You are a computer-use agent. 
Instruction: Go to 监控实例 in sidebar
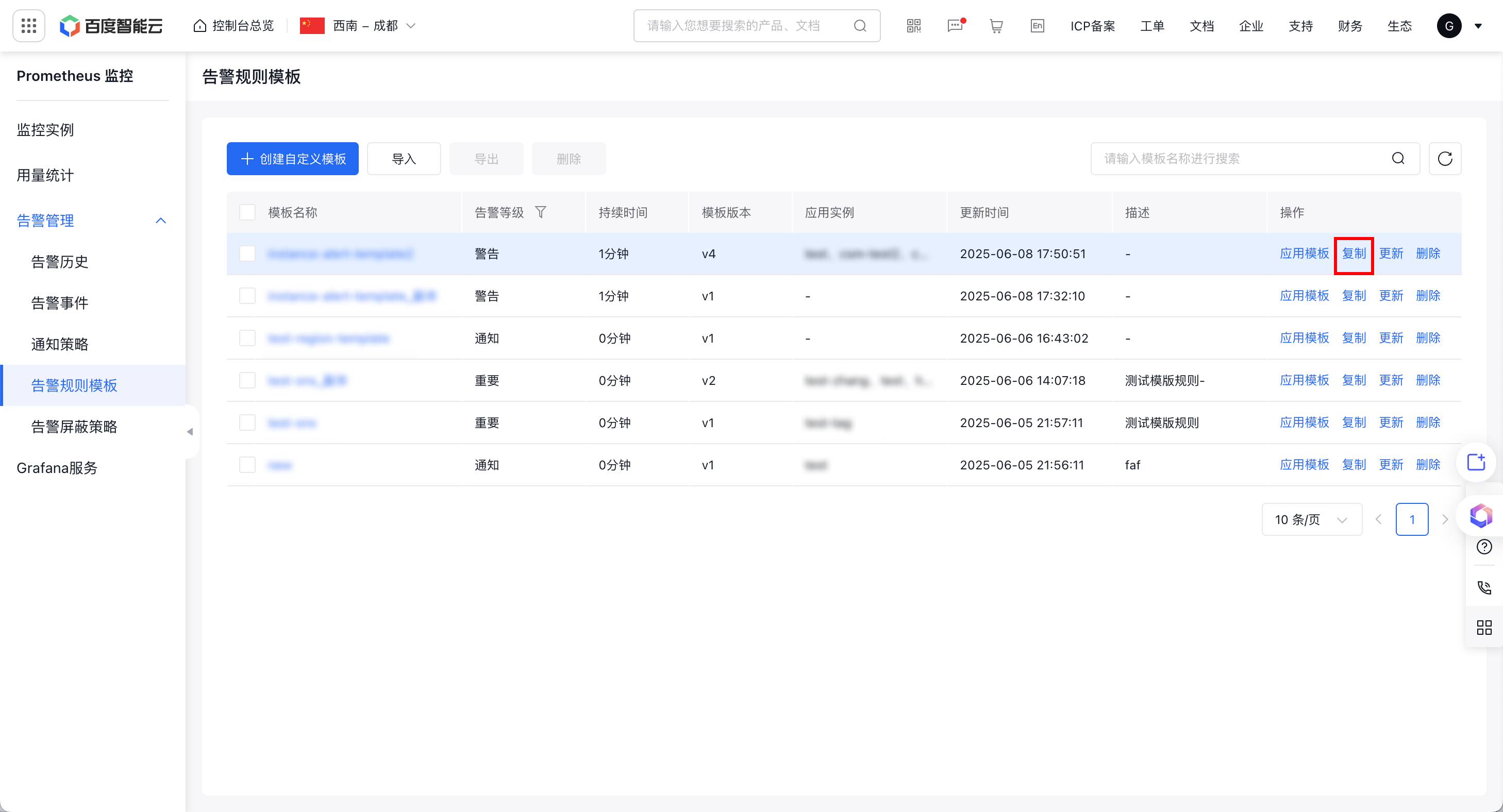click(45, 129)
